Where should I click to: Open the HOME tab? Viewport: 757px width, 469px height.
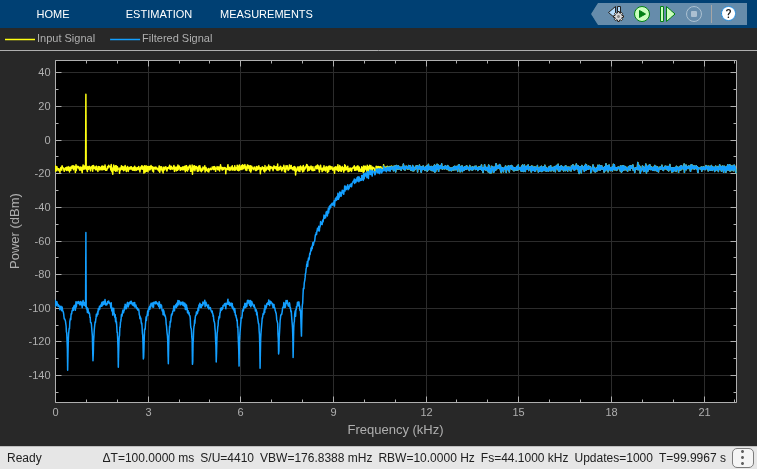[x=53, y=14]
